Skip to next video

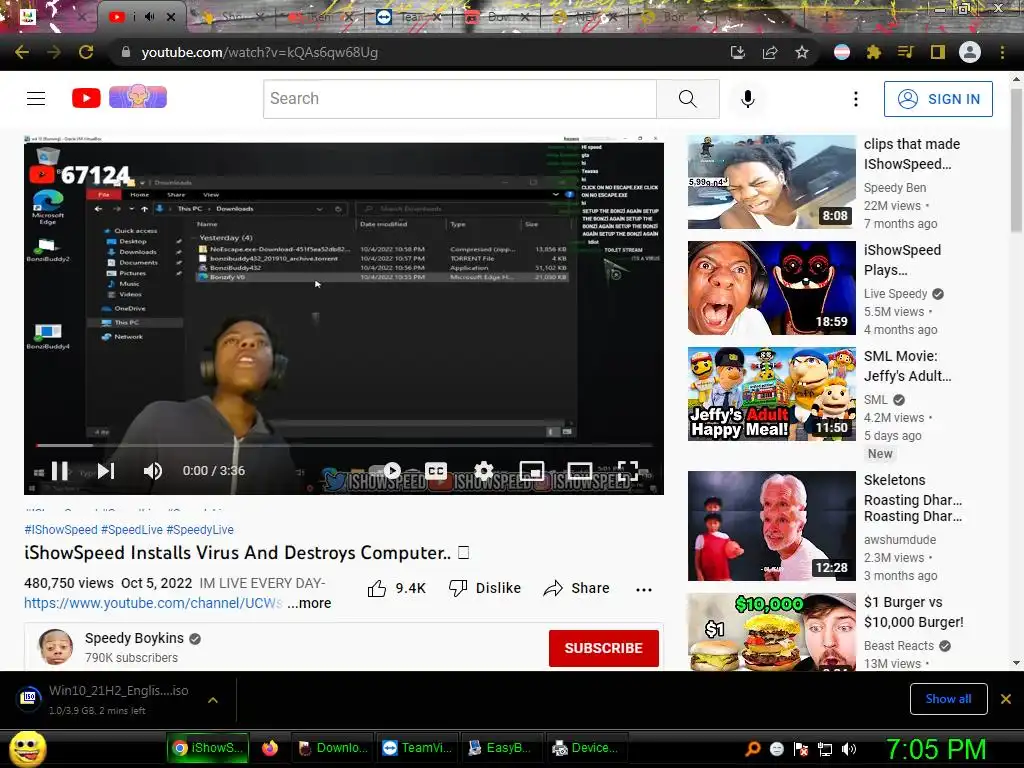pyautogui.click(x=106, y=471)
